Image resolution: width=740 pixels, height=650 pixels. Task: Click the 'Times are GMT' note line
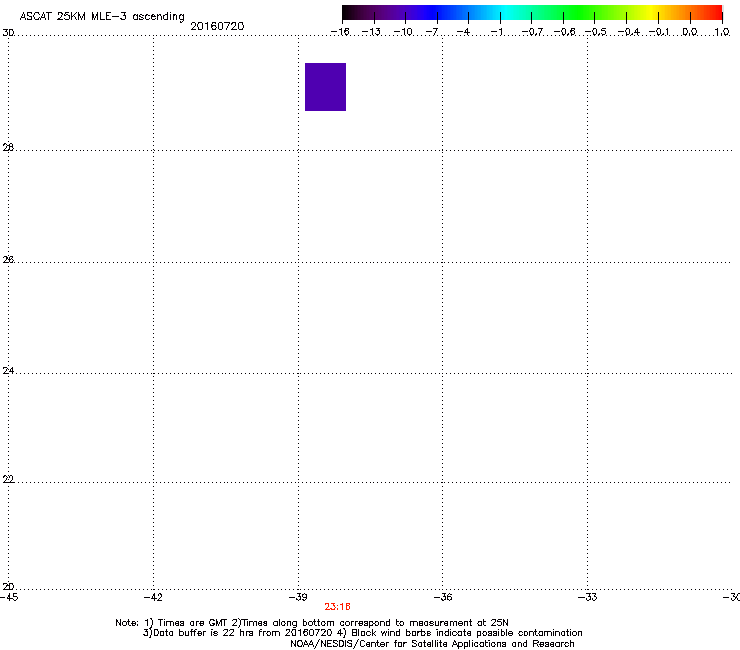[312, 623]
